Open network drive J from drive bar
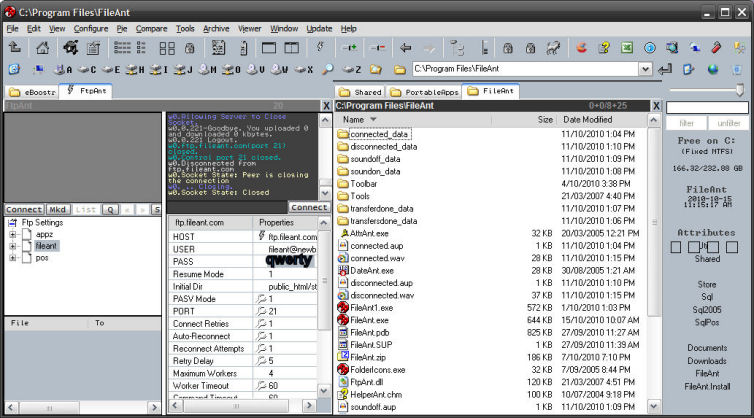 click(183, 70)
